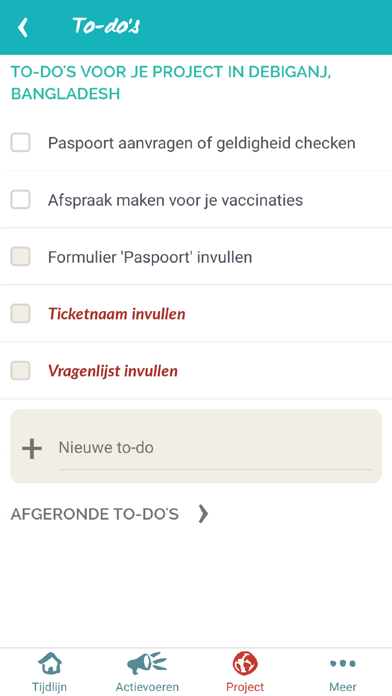Go to the Actievoeren tab label
The image size is (392, 696).
pyautogui.click(x=147, y=687)
